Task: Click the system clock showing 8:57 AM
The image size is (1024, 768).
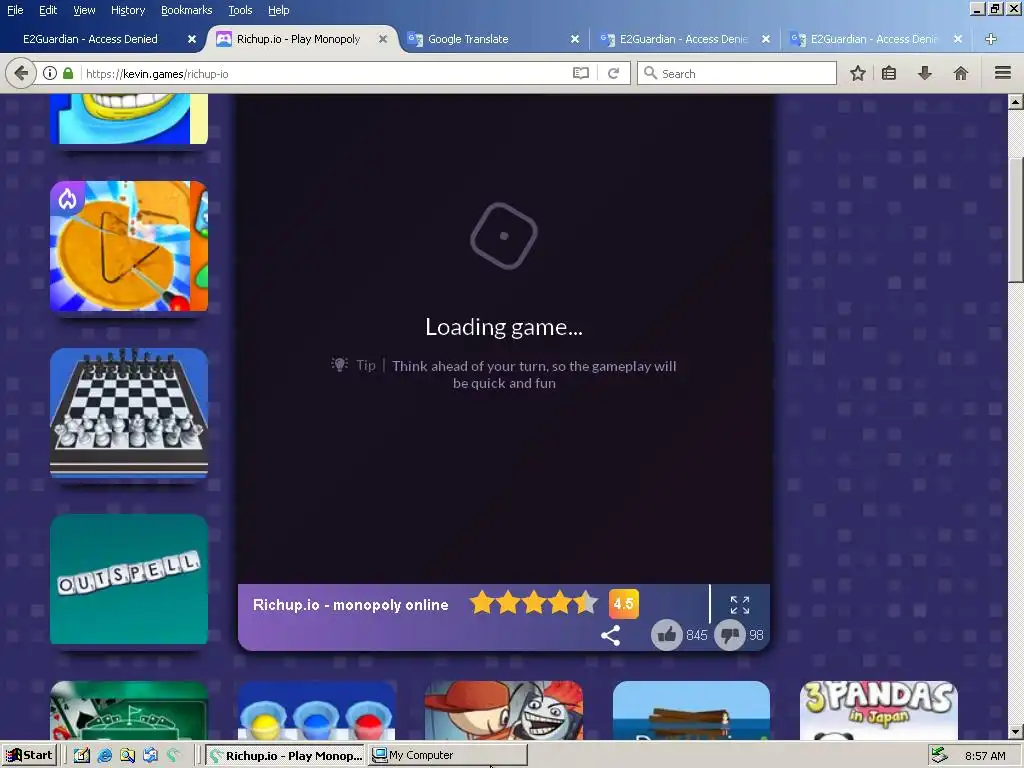Action: click(985, 756)
